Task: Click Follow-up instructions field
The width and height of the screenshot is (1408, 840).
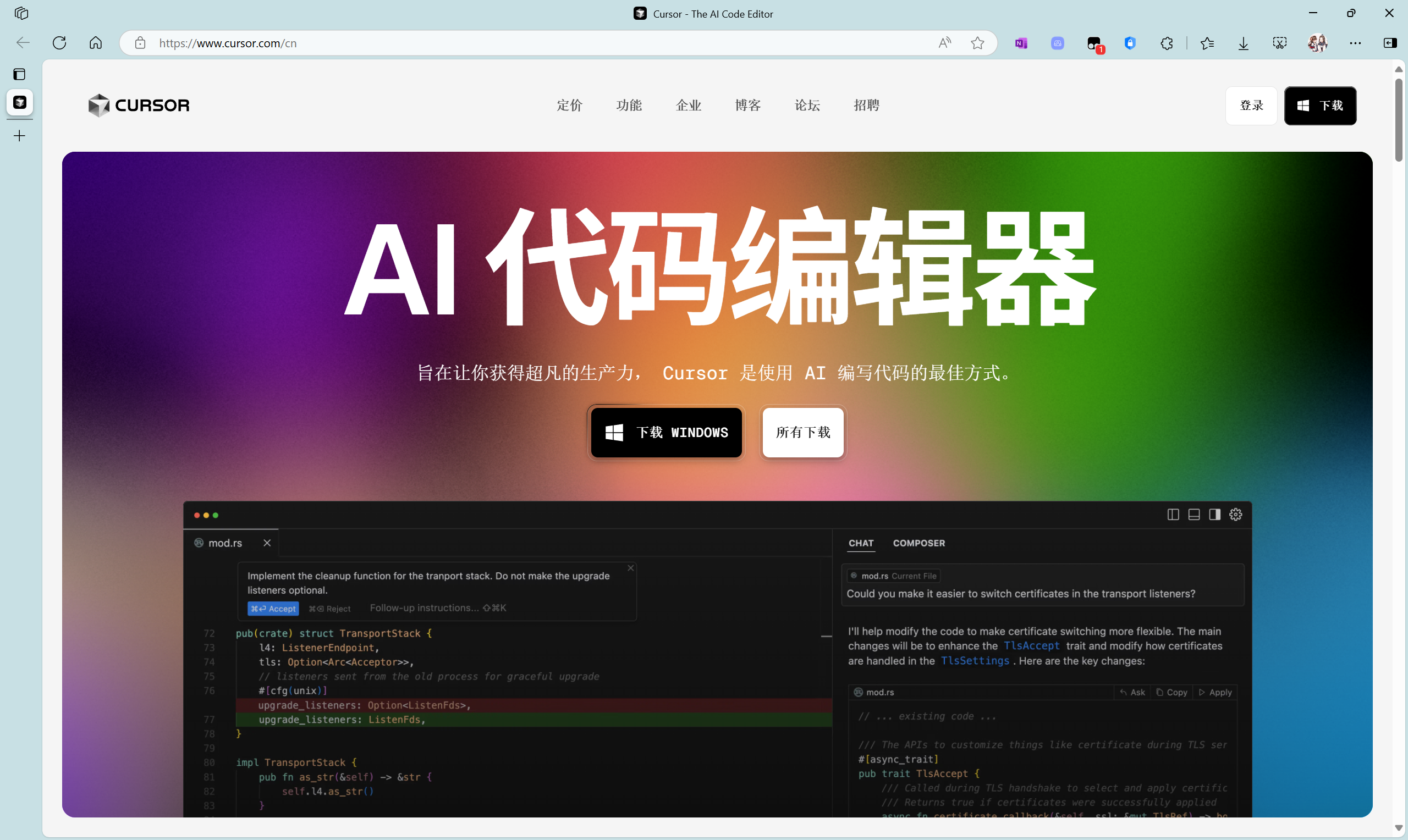Action: tap(438, 608)
